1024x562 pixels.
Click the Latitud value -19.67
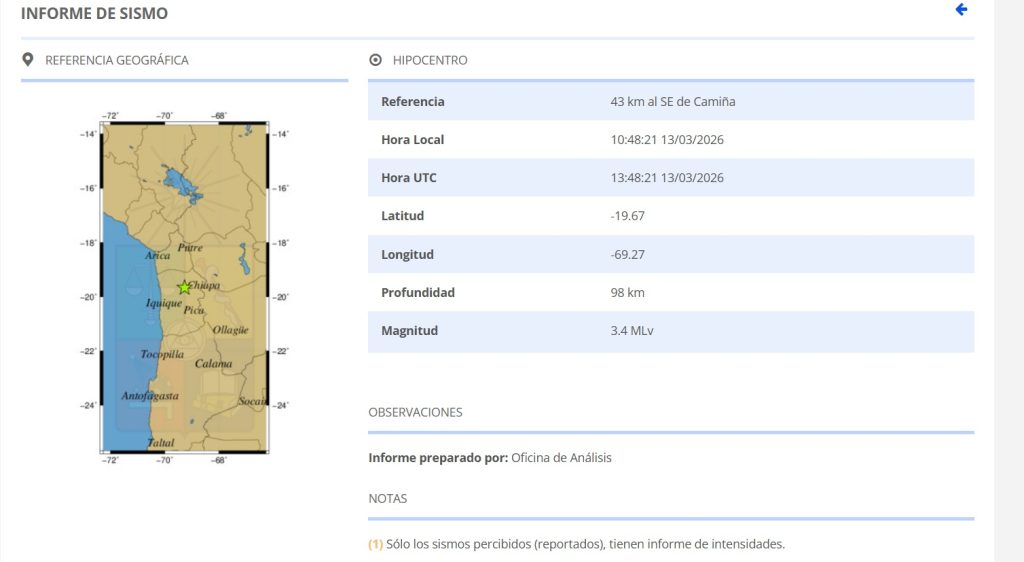pyautogui.click(x=627, y=216)
